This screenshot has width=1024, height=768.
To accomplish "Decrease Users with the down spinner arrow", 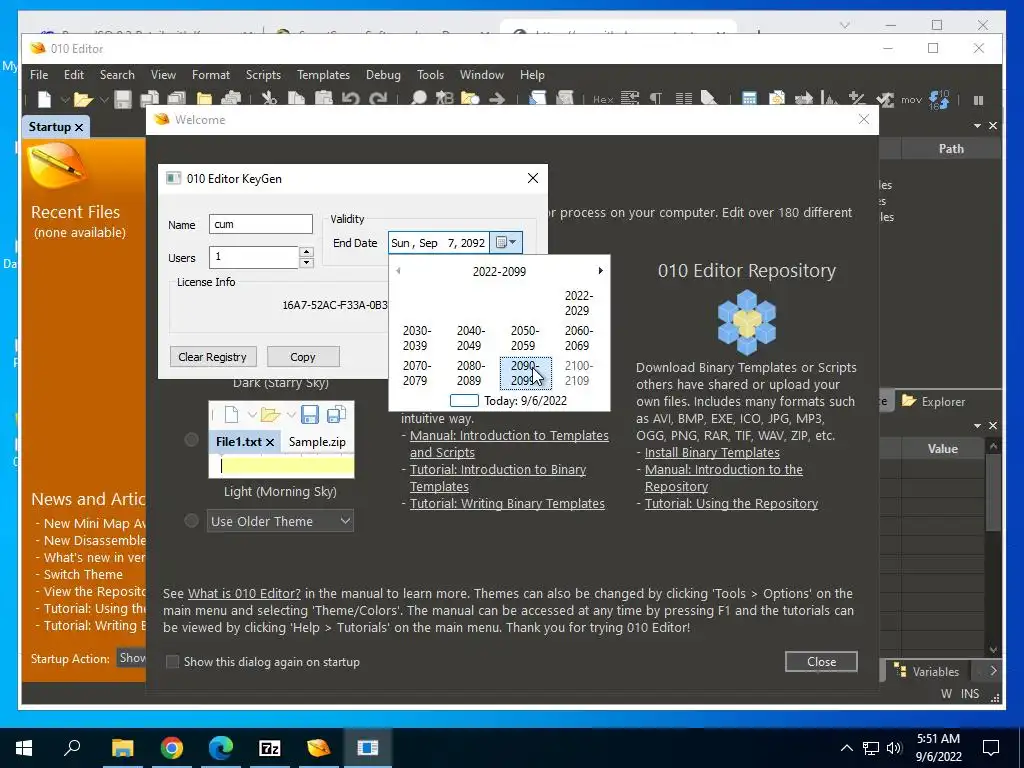I will [x=306, y=263].
